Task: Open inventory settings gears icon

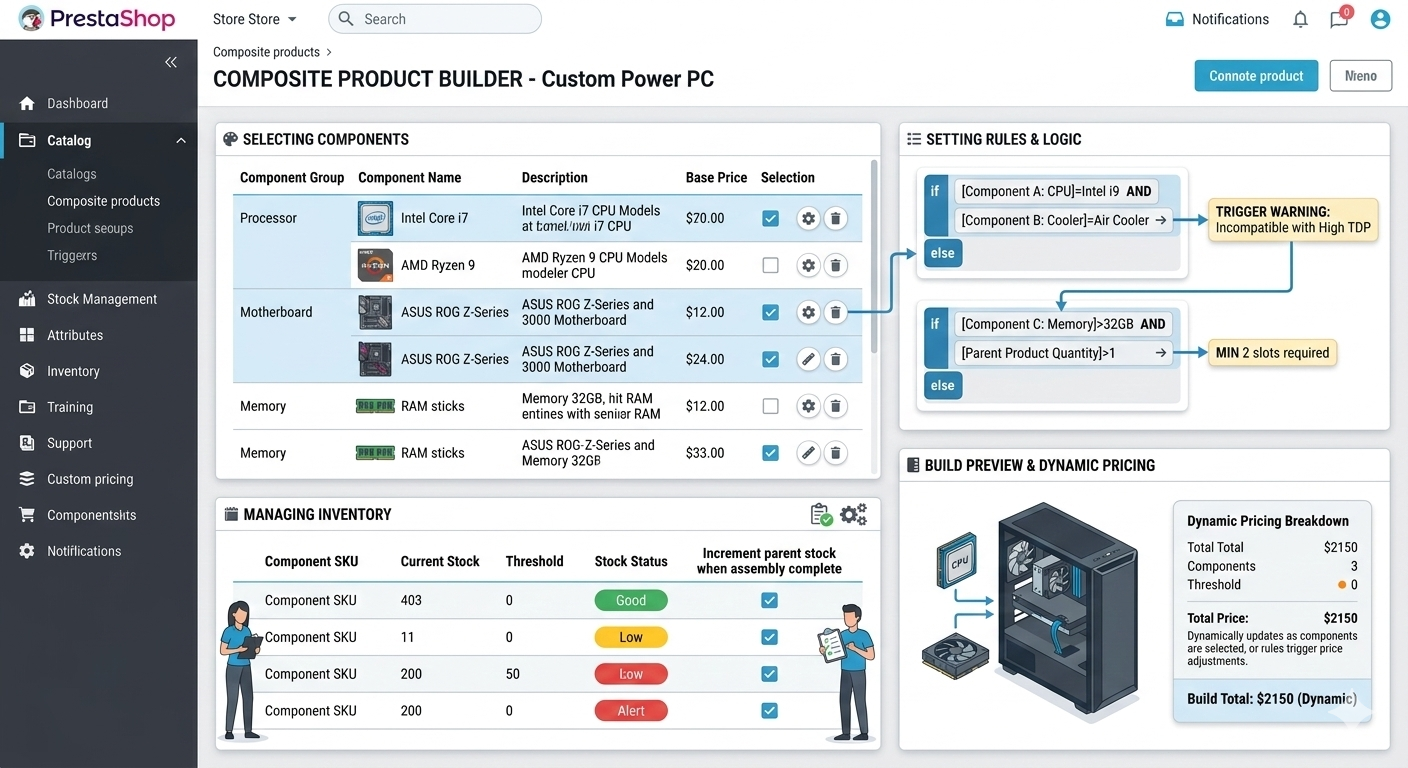Action: point(853,514)
